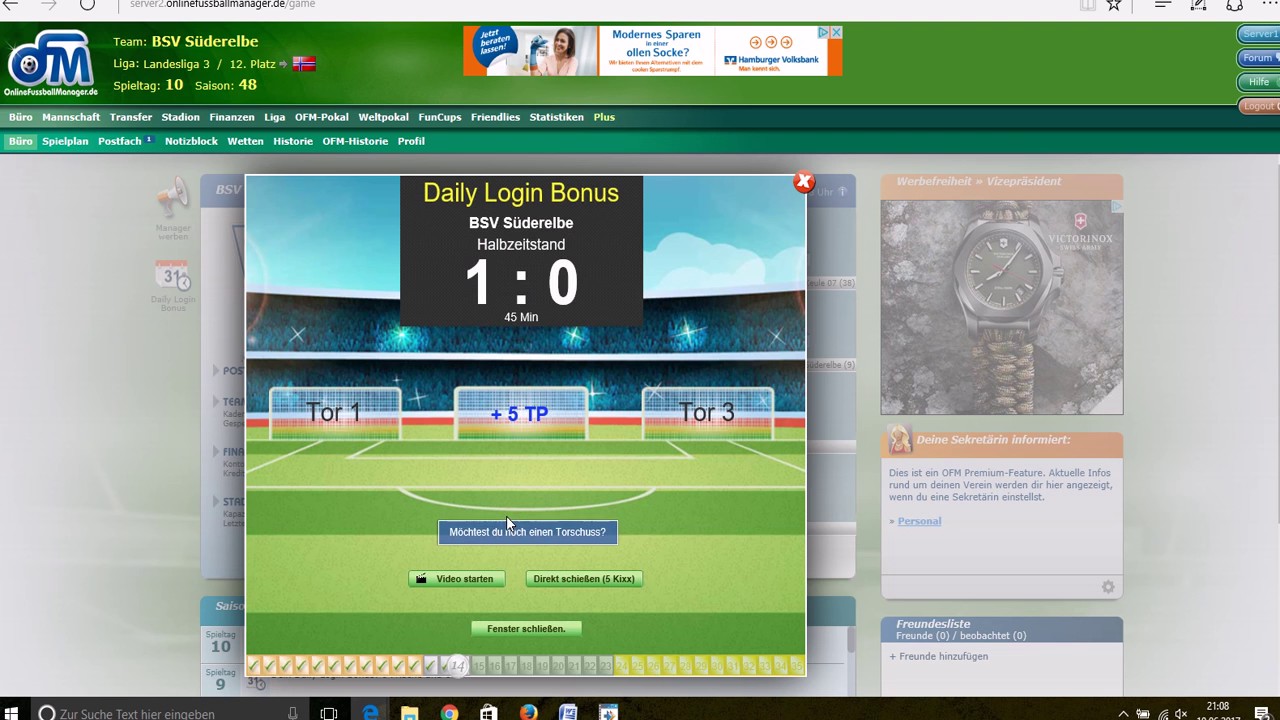The width and height of the screenshot is (1280, 720).
Task: Open the Friendlies menu
Action: 496,117
